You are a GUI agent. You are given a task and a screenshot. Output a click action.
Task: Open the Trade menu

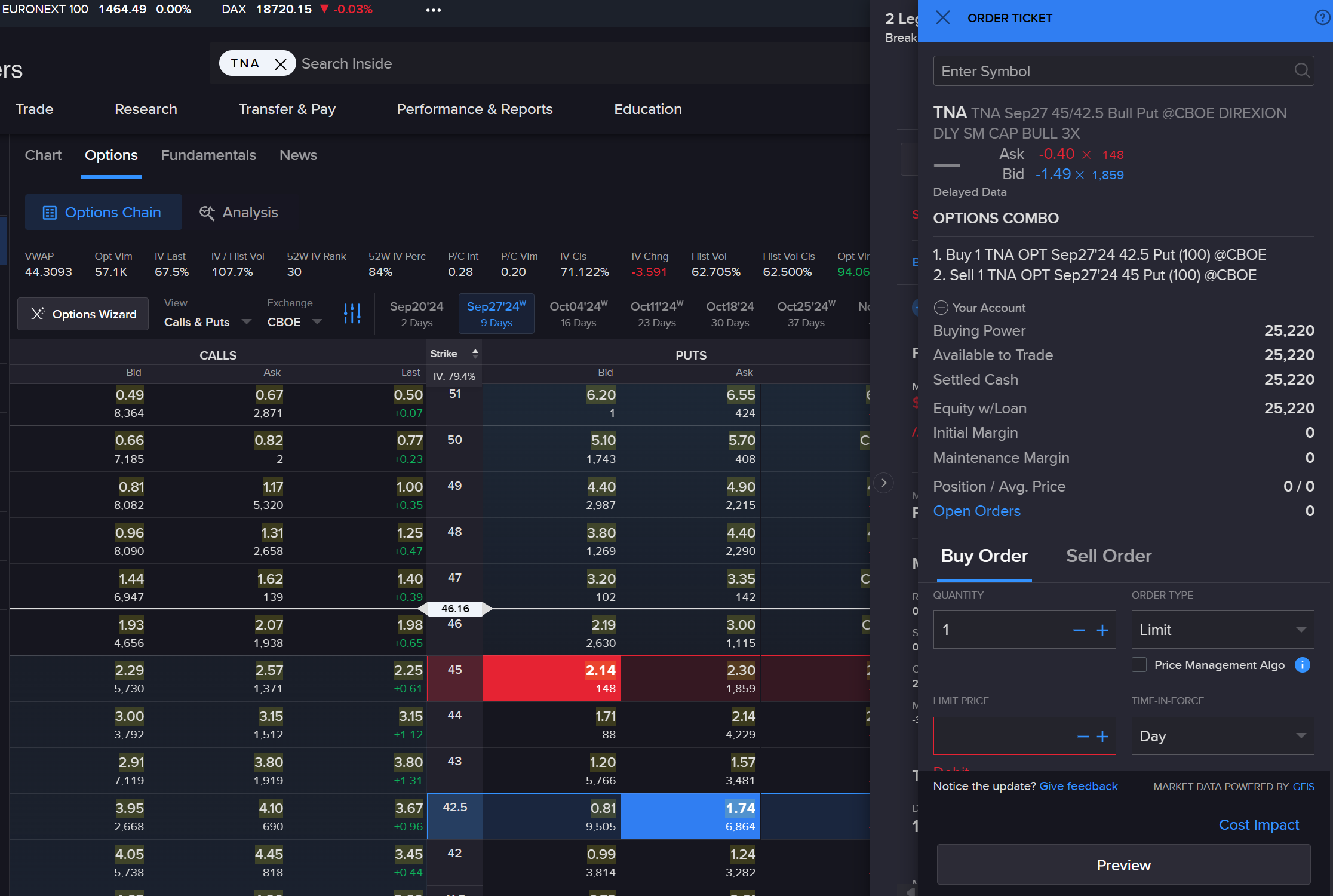pos(35,109)
